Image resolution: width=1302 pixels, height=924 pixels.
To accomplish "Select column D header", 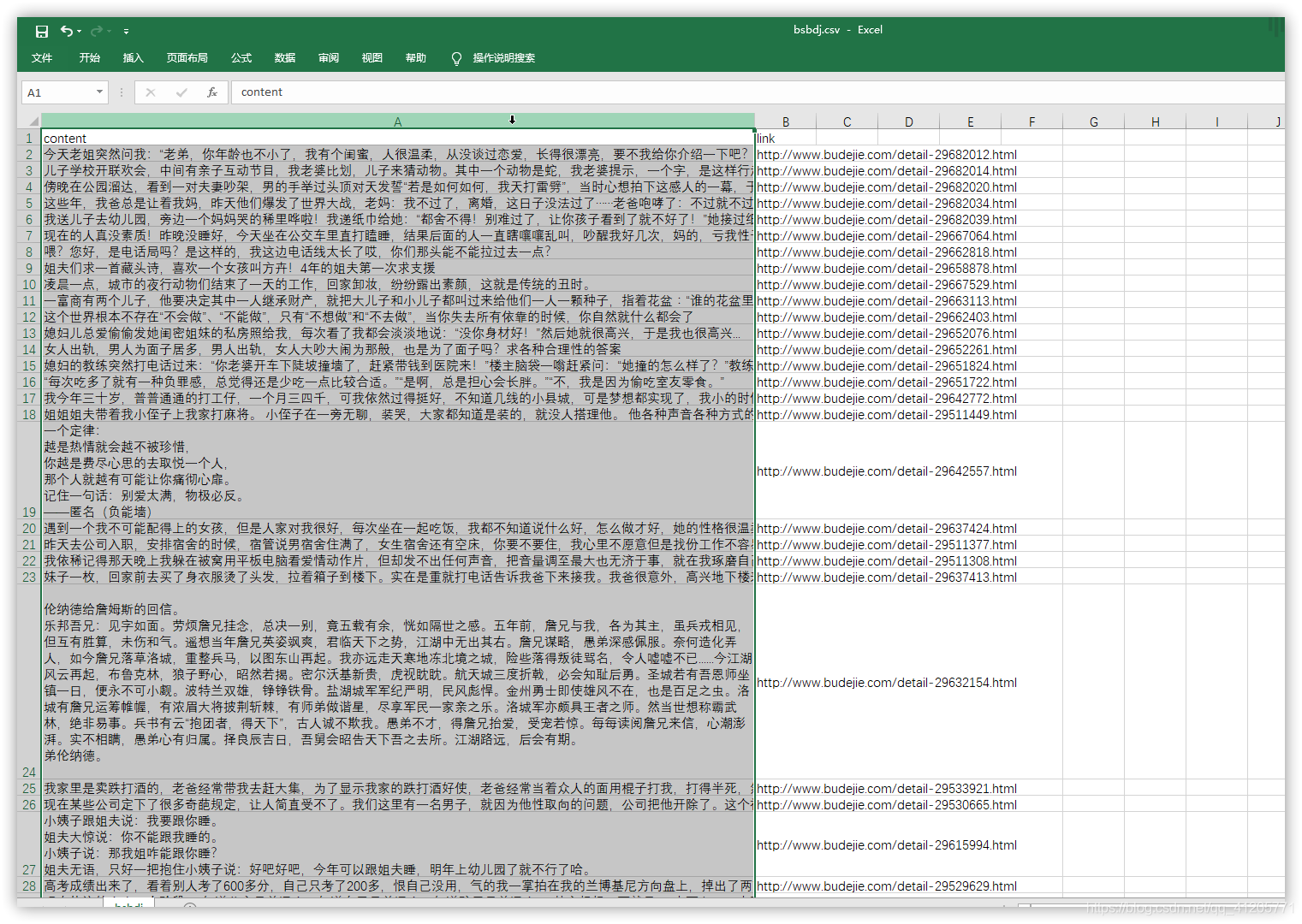I will pyautogui.click(x=909, y=121).
